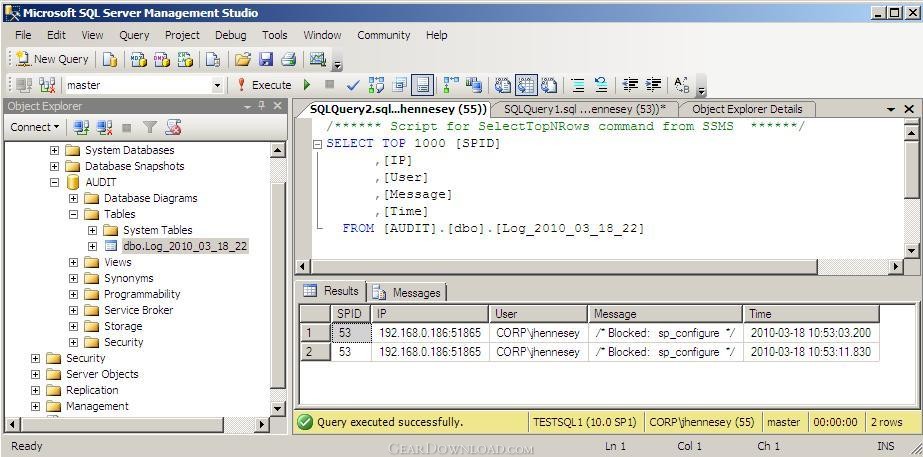Click the SPID column header
The width and height of the screenshot is (923, 457).
coord(349,314)
